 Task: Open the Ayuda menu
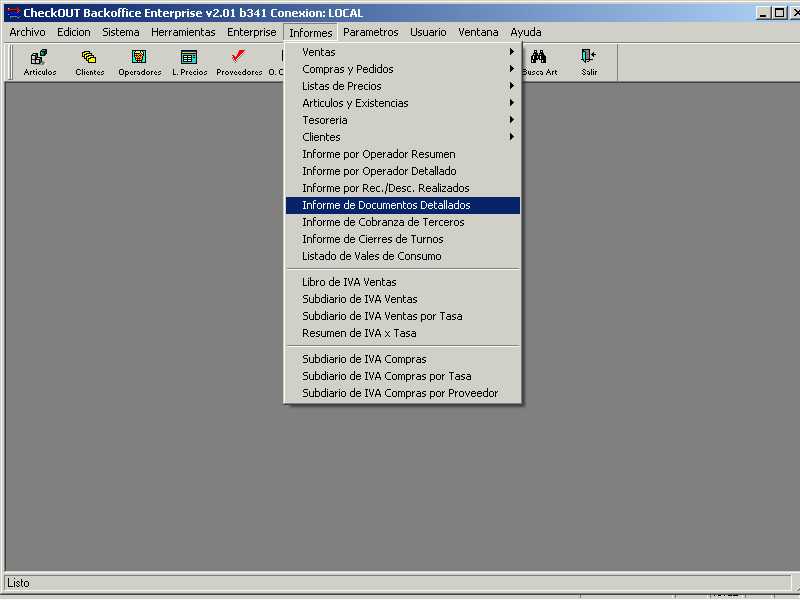tap(526, 32)
